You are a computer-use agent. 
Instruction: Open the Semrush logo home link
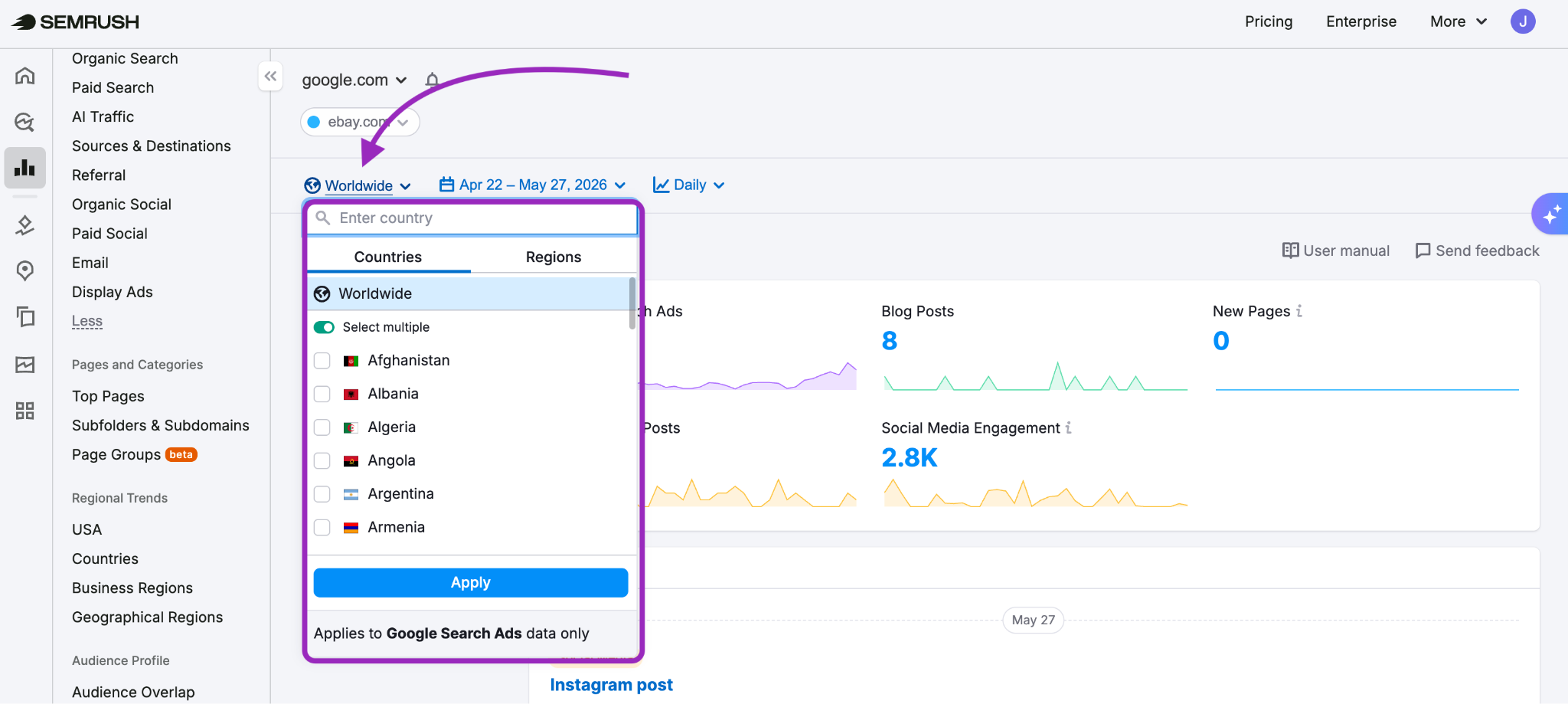point(75,21)
